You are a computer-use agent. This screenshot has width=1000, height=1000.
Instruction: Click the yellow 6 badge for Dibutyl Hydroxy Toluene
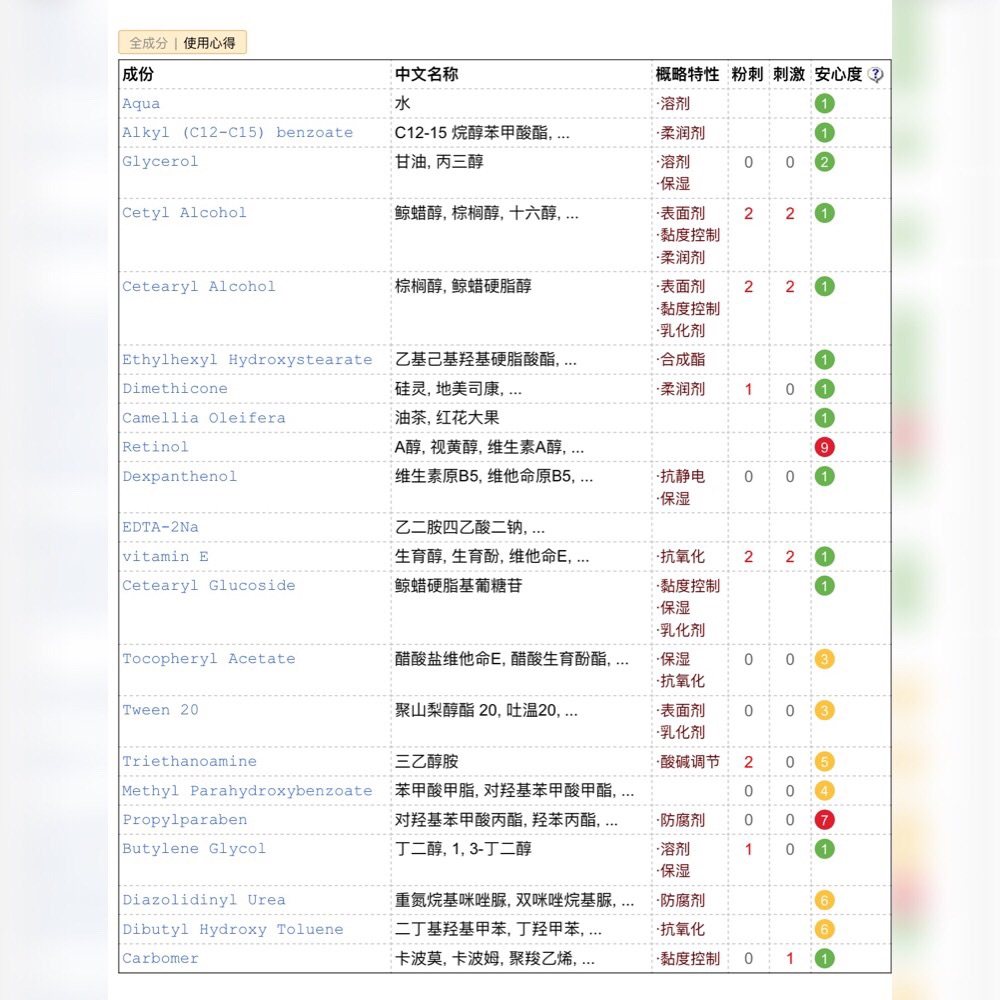824,929
